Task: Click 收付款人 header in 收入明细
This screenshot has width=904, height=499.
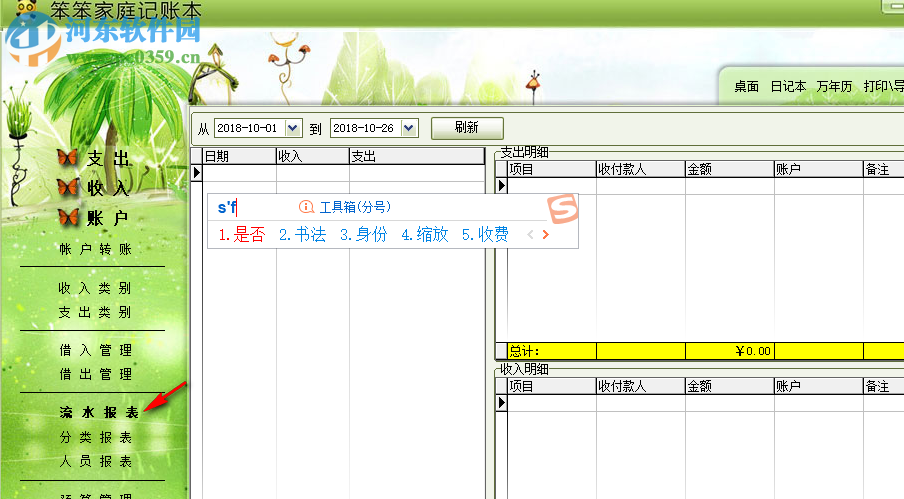Action: click(x=641, y=386)
